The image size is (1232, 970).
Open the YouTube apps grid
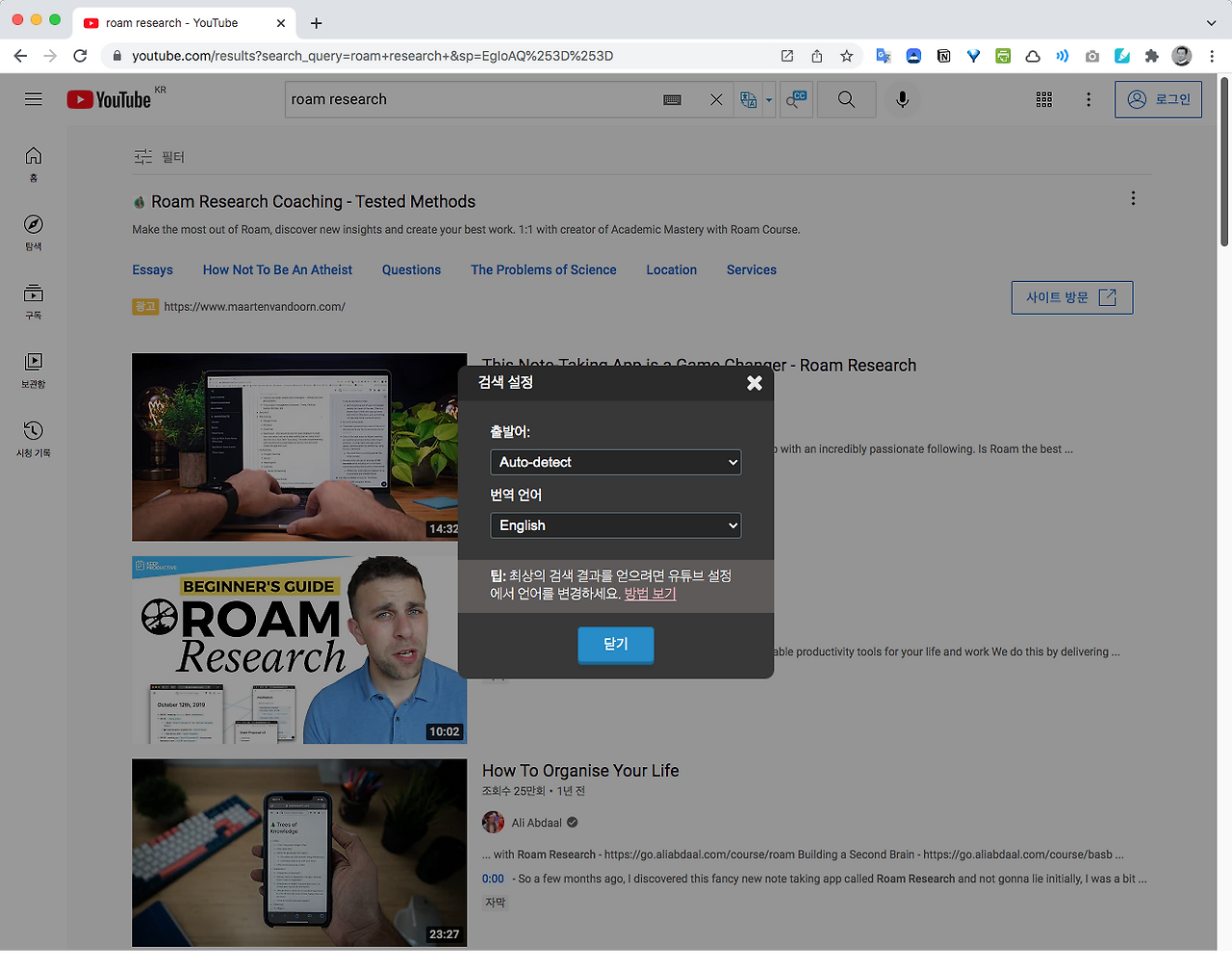[1044, 99]
